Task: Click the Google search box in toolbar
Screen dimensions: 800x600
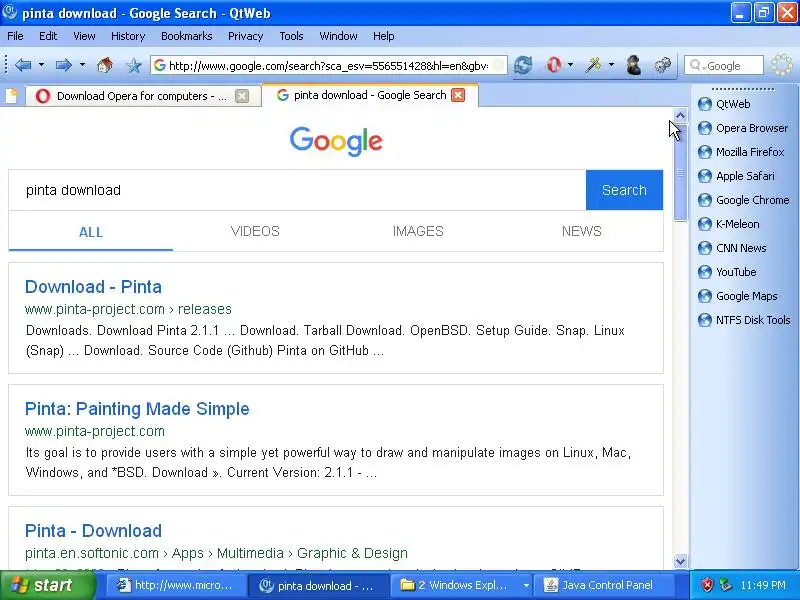Action: click(723, 66)
